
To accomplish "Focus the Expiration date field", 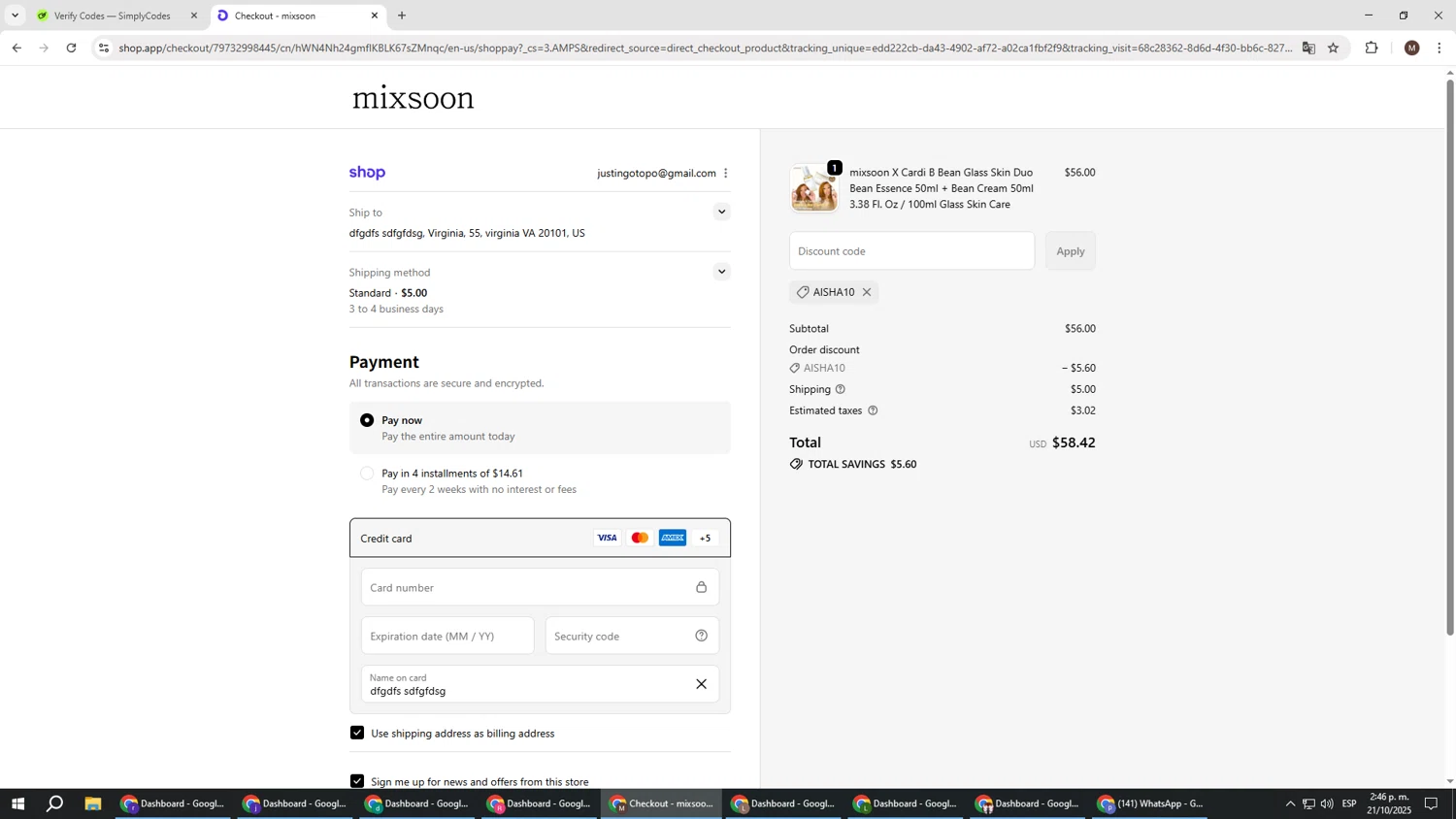I will [x=447, y=636].
